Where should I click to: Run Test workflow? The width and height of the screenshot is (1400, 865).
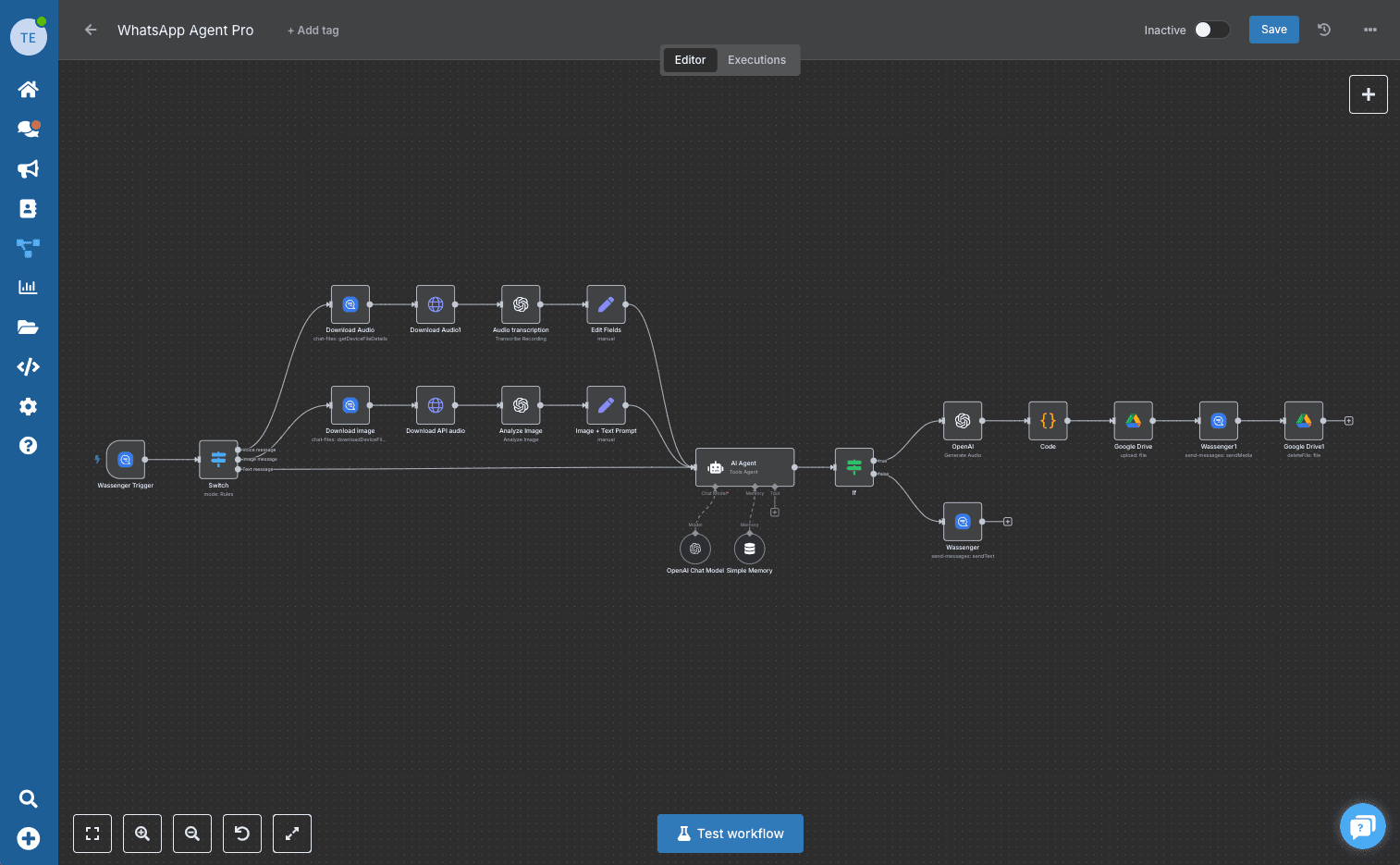[730, 833]
